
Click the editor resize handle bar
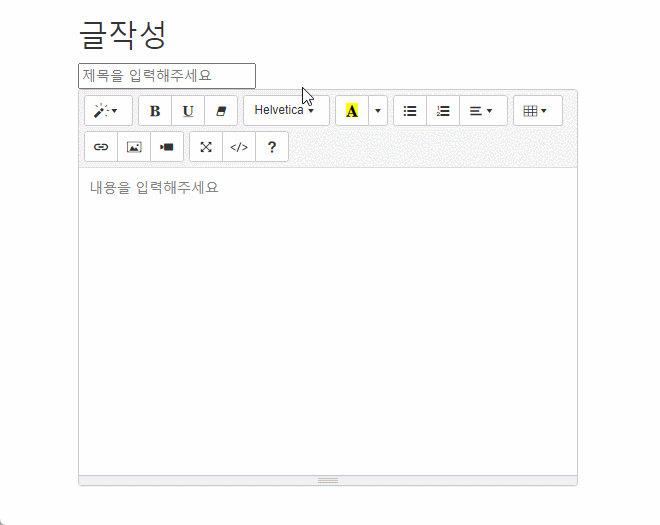(x=328, y=480)
